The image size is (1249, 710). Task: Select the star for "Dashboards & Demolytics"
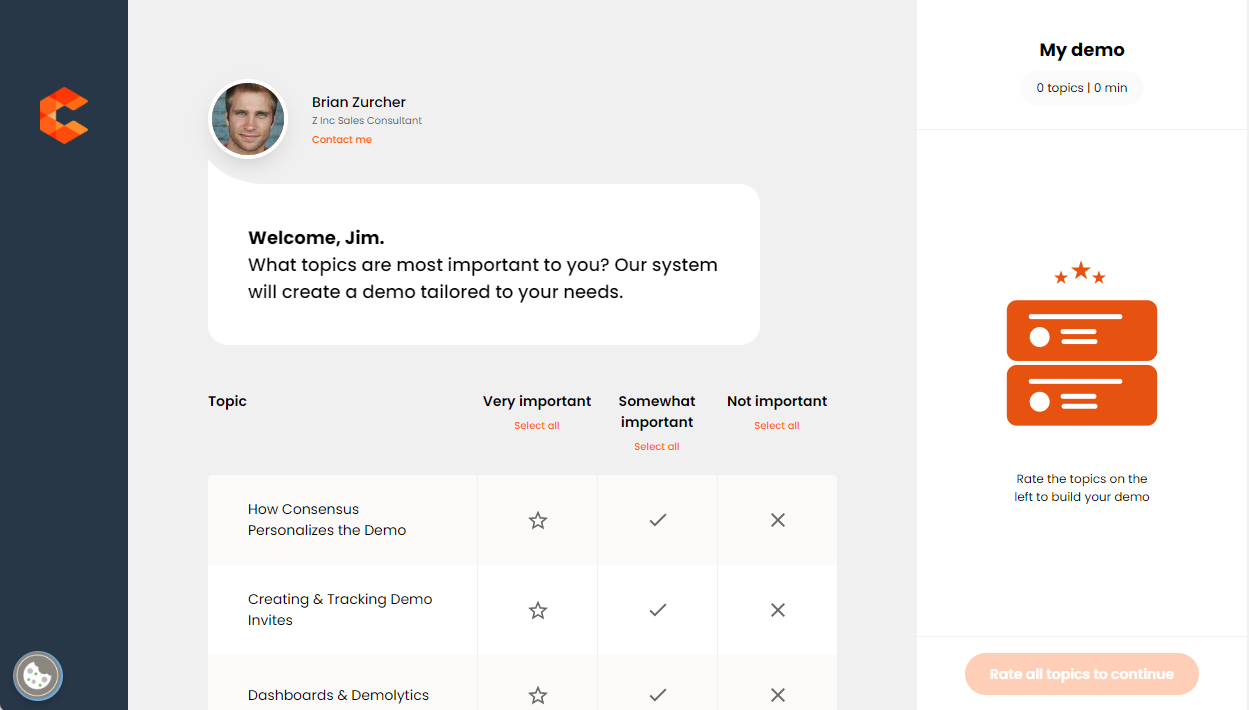[537, 694]
